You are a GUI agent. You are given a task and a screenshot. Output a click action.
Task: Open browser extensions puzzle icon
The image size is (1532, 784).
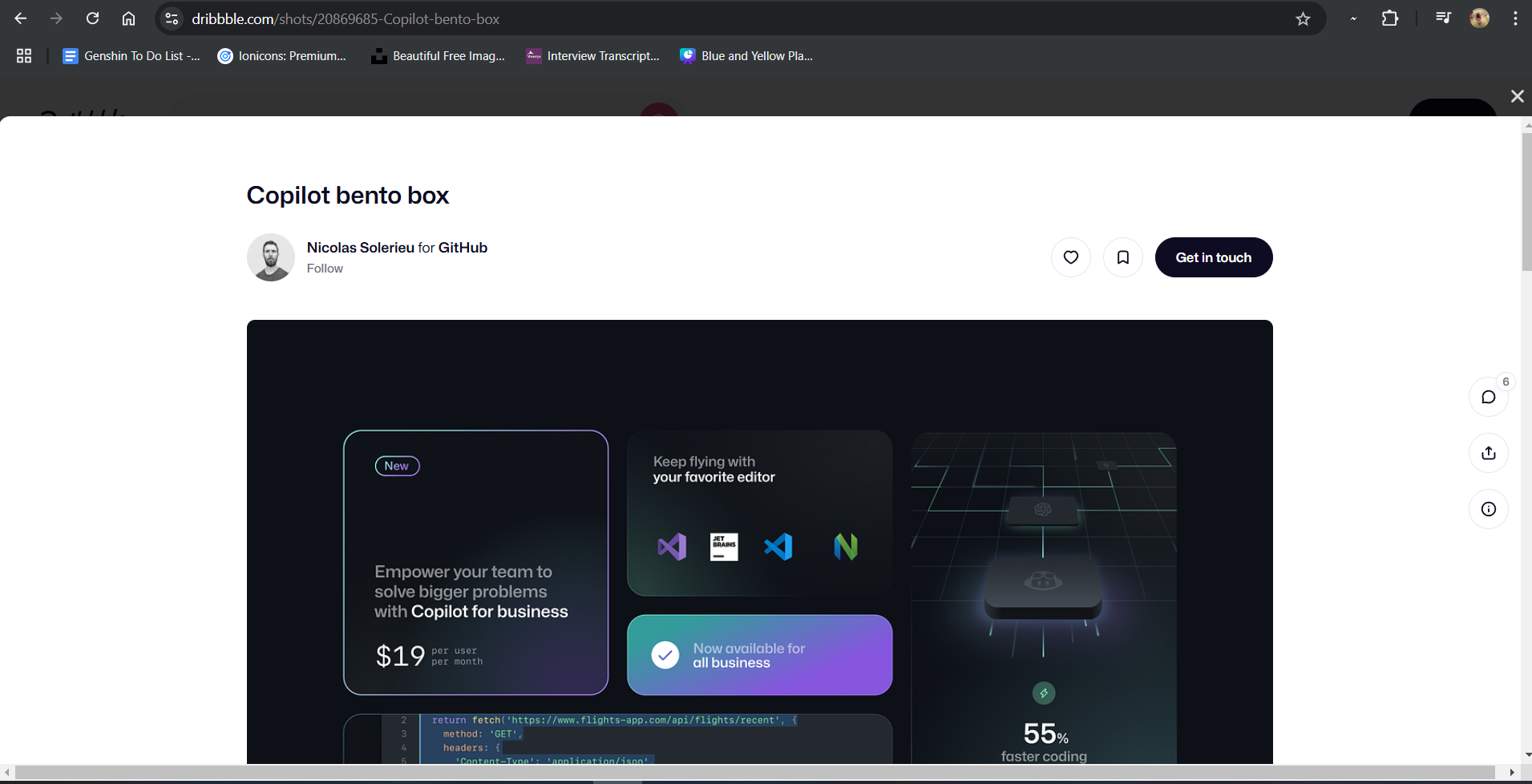coord(1390,18)
